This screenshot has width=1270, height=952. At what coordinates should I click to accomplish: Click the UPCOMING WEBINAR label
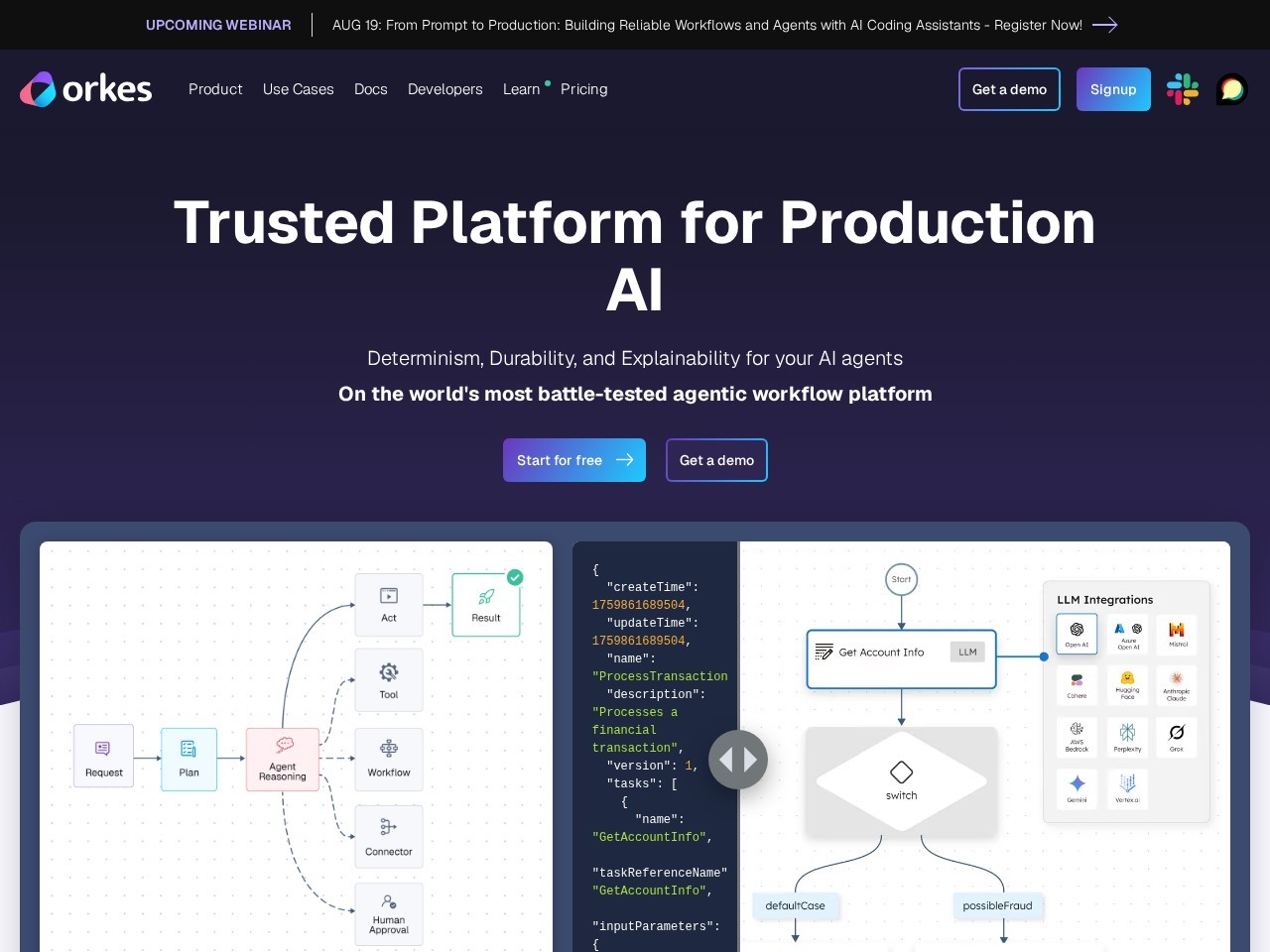[x=218, y=25]
